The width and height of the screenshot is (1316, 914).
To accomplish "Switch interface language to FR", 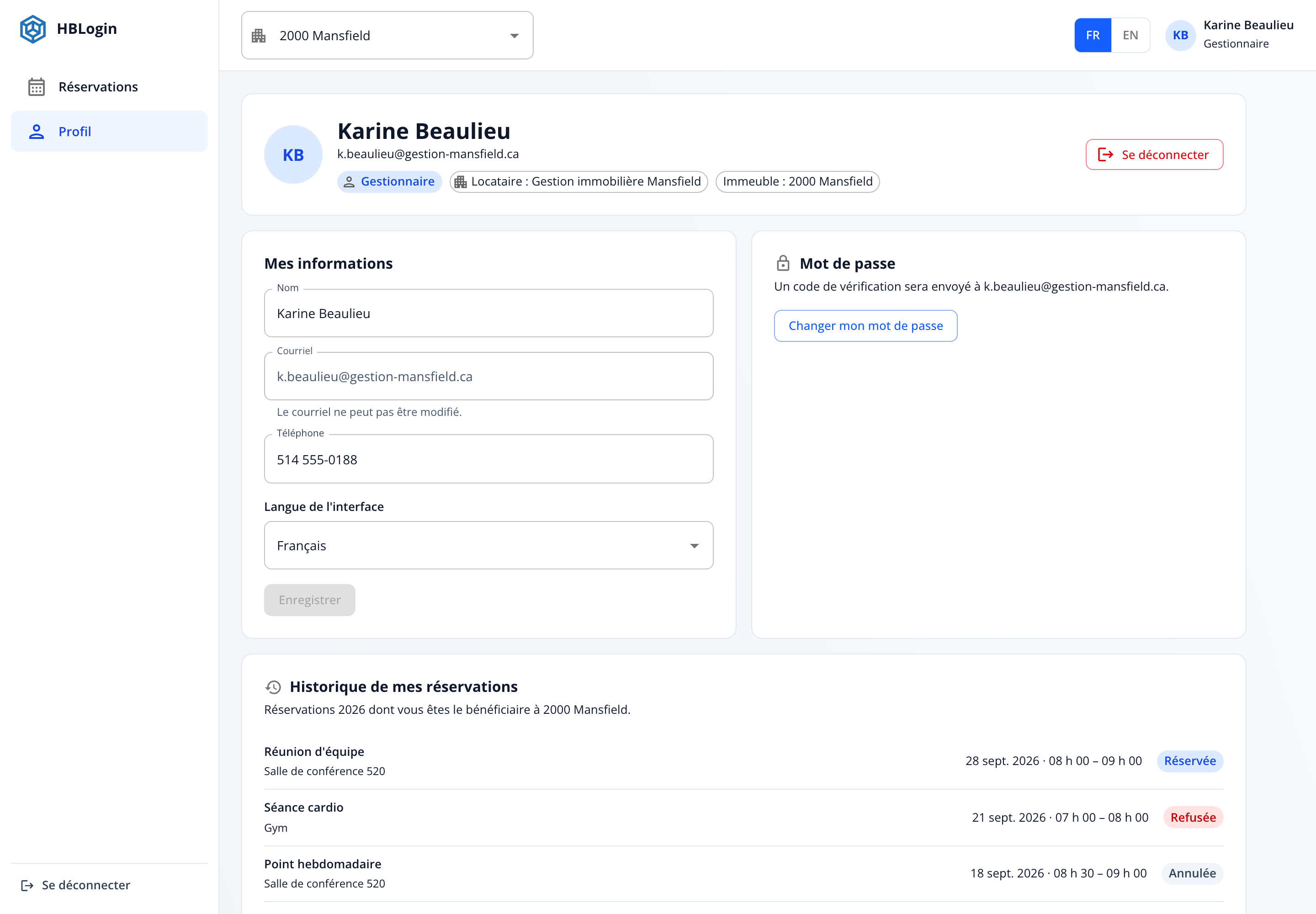I will pyautogui.click(x=1093, y=35).
